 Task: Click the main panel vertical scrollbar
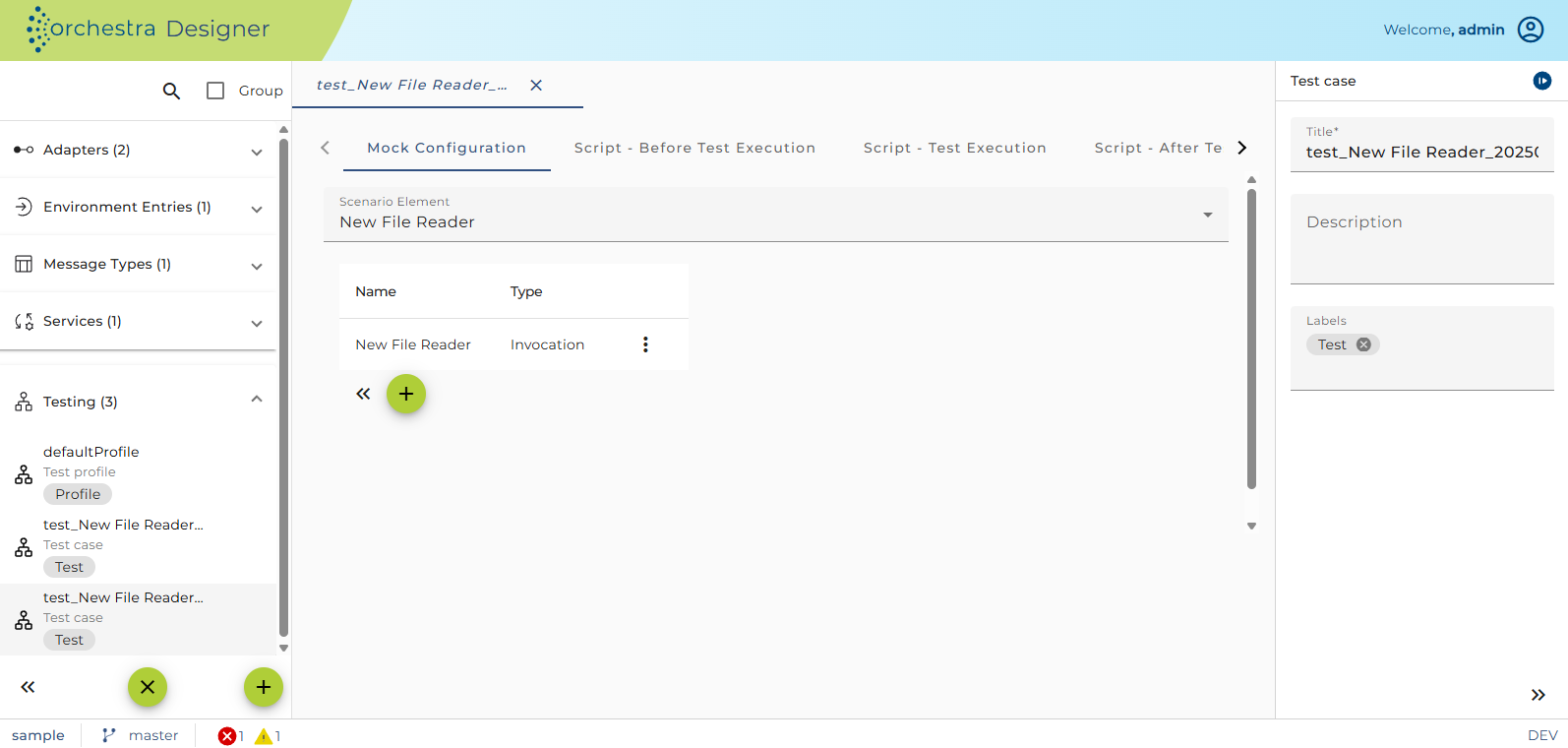pos(1251,339)
